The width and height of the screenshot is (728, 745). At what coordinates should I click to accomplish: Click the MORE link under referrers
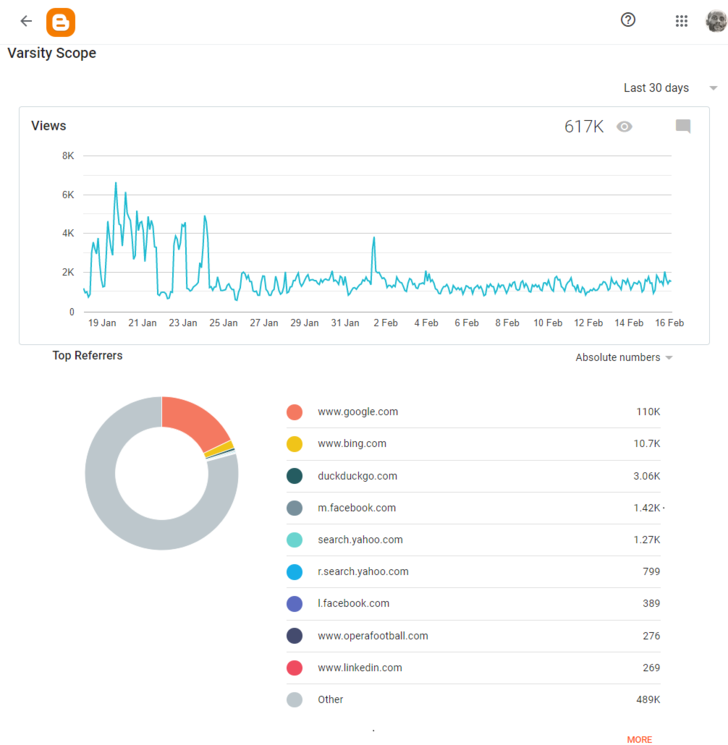pyautogui.click(x=640, y=739)
